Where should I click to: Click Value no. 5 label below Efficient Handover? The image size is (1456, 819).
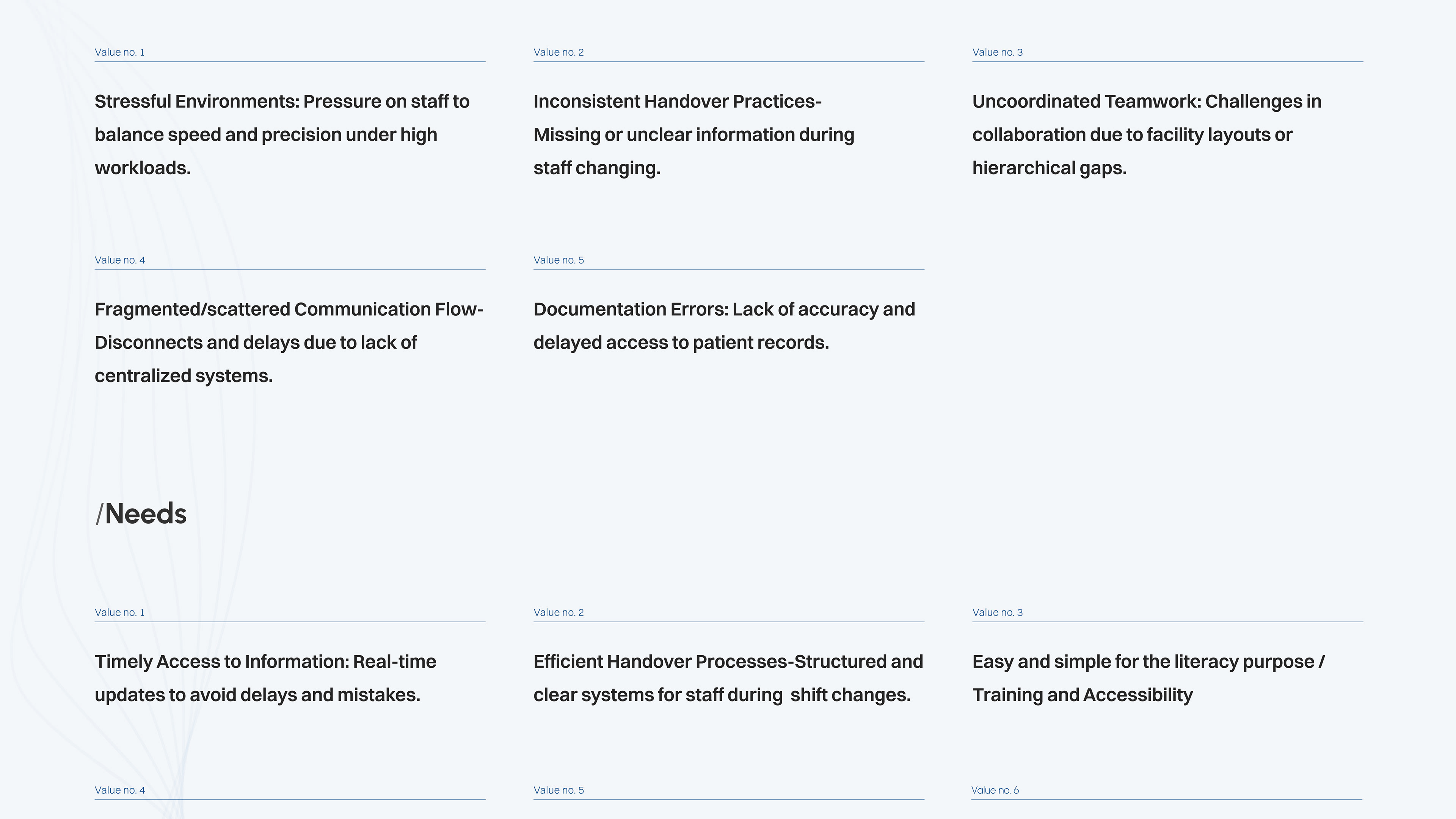coord(559,791)
